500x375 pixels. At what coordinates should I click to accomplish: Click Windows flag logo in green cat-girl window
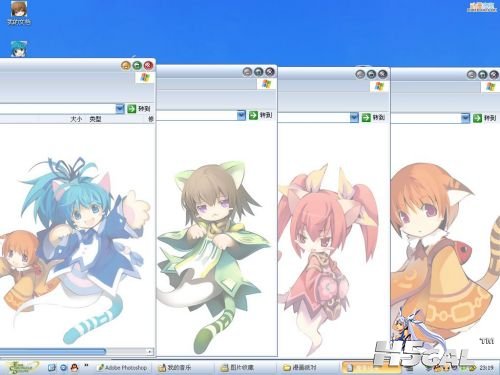(x=266, y=83)
